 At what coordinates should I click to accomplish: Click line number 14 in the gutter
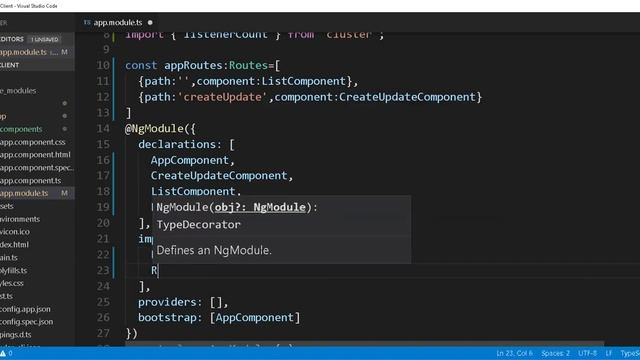pyautogui.click(x=103, y=129)
